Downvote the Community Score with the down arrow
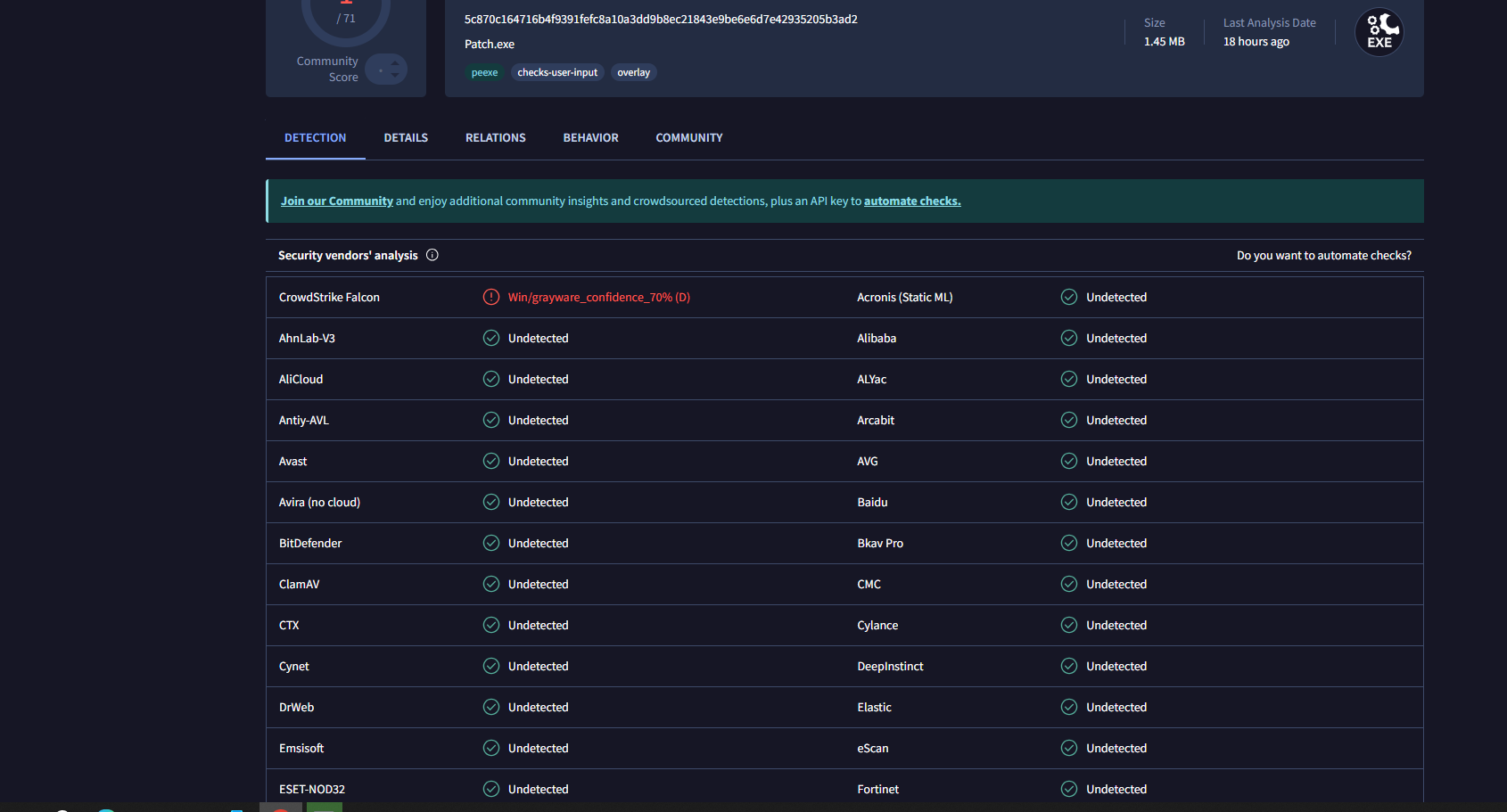The height and width of the screenshot is (812, 1507). [395, 76]
